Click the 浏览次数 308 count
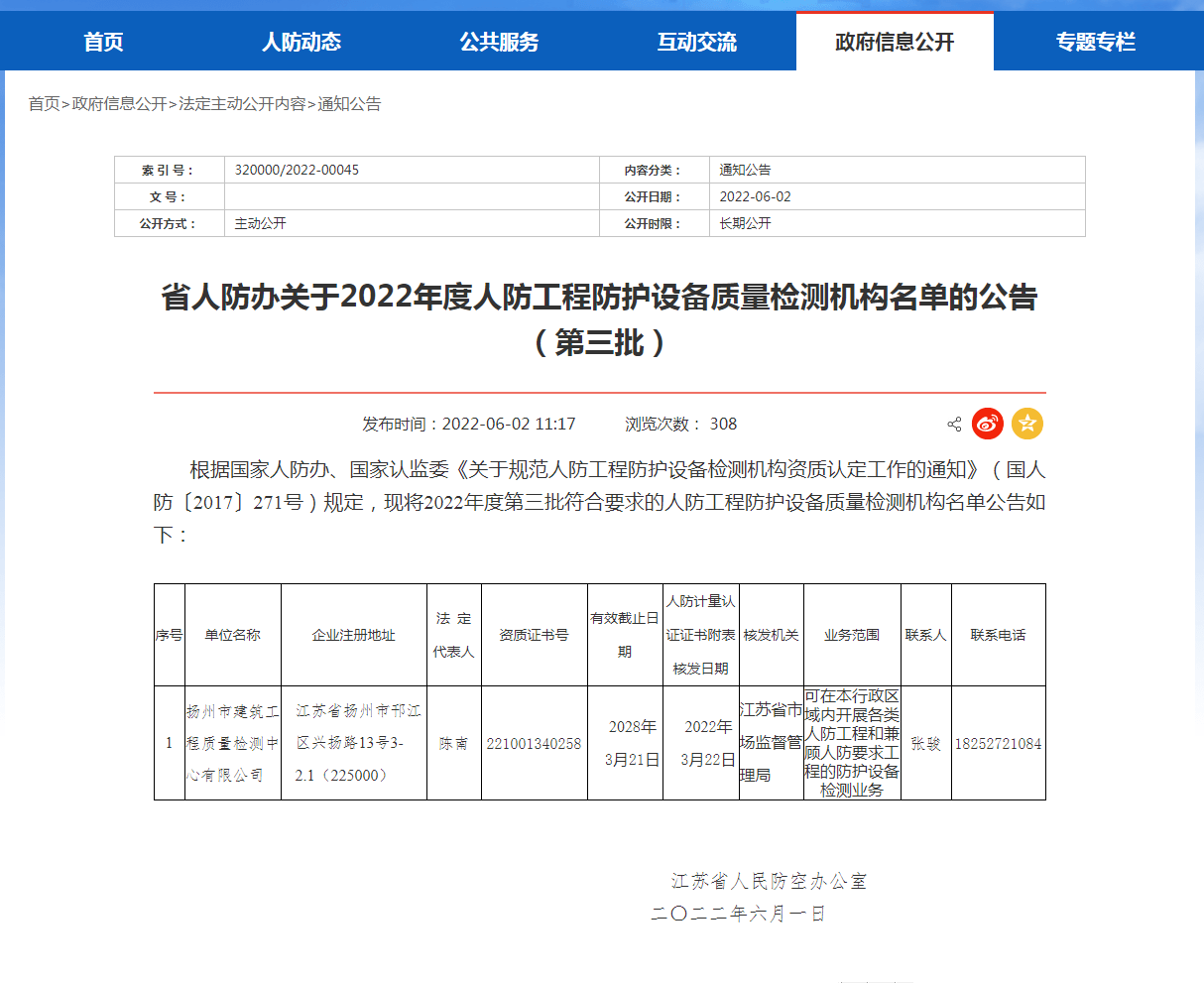The height and width of the screenshot is (983, 1204). pyautogui.click(x=680, y=424)
